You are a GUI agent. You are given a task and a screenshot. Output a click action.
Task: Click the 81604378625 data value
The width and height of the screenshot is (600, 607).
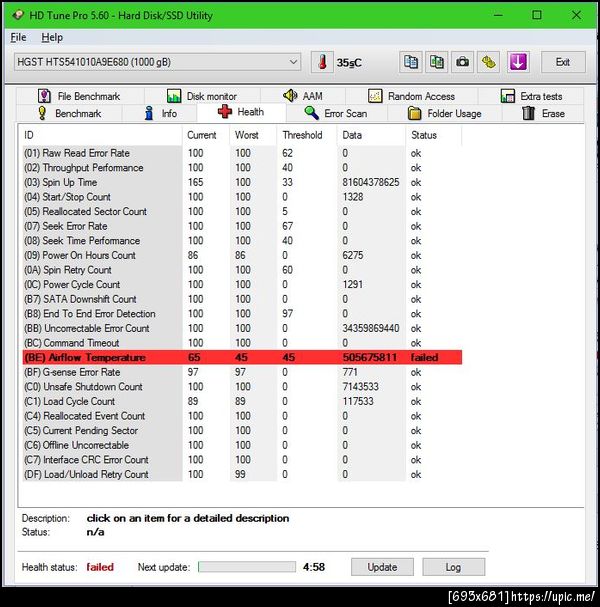[x=370, y=182]
